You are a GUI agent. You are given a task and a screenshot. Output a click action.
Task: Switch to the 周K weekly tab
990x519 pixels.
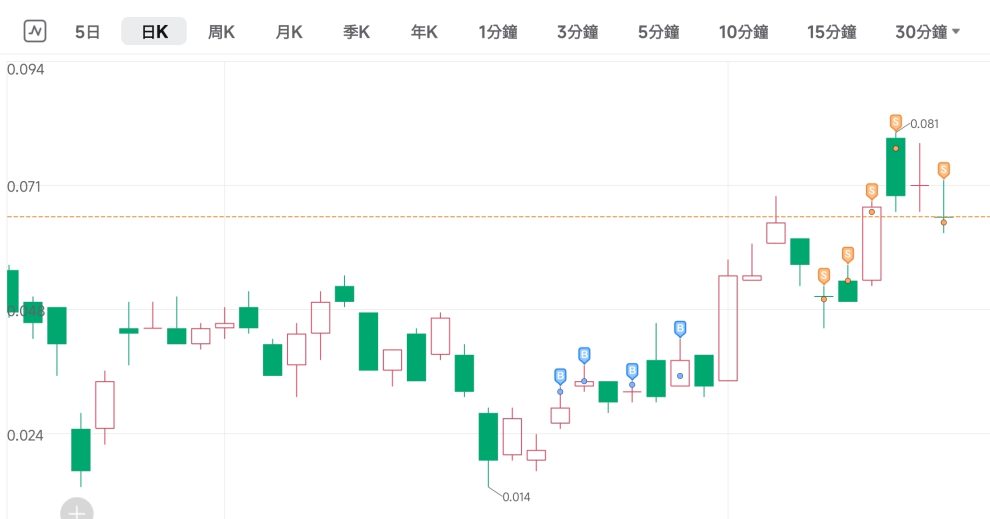tap(221, 32)
